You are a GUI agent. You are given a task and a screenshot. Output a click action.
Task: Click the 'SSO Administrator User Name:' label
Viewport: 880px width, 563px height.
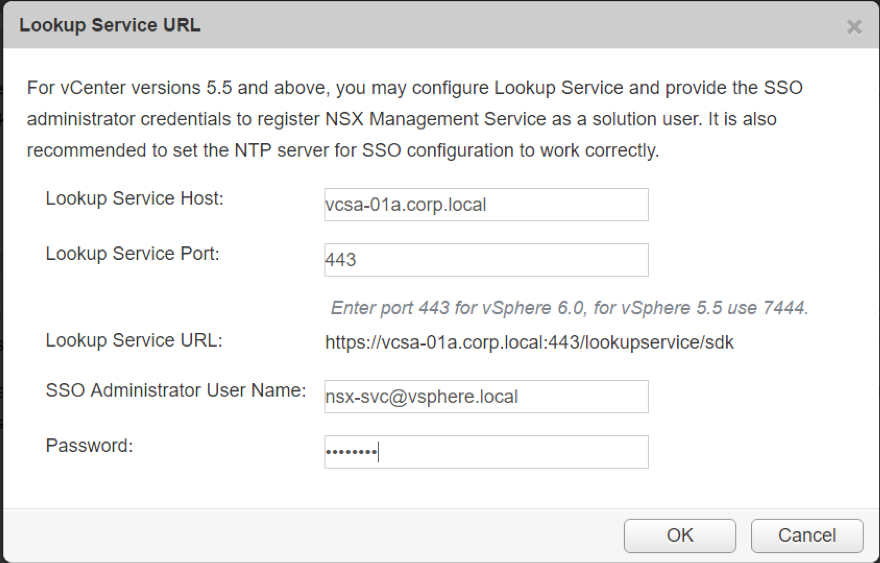click(176, 390)
